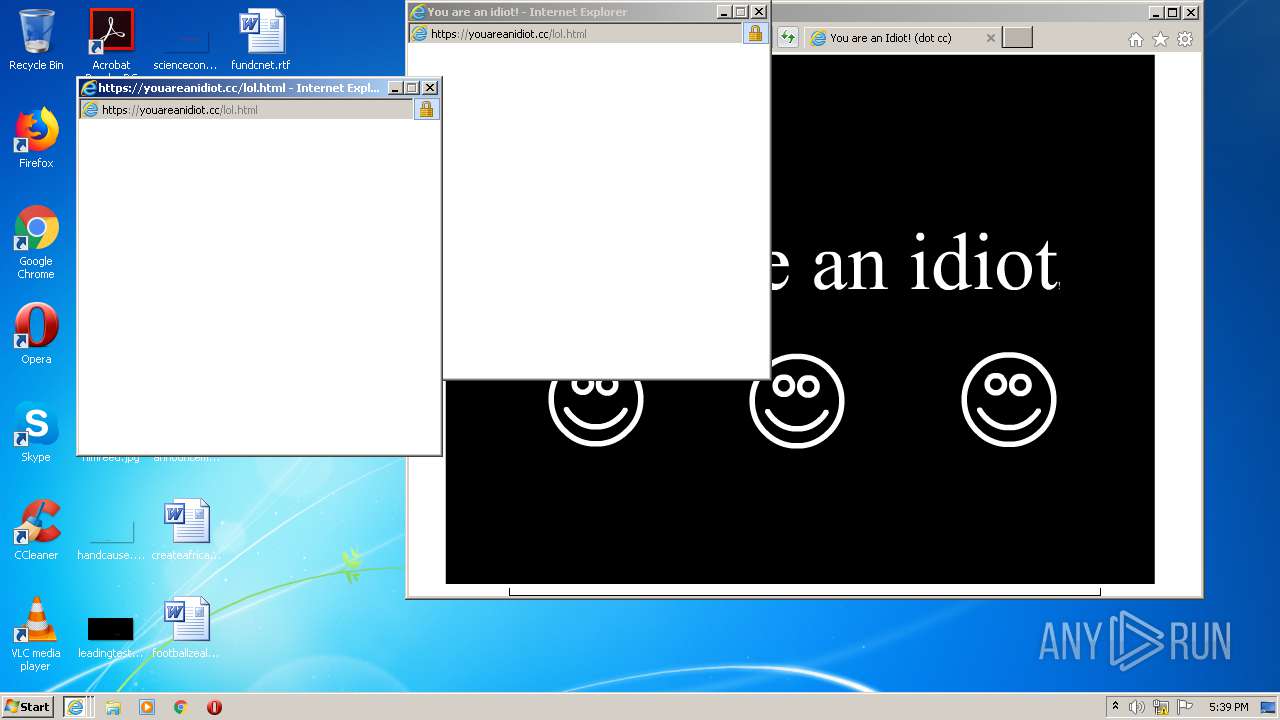Close the 'You are an Idiot! (dot cc)' tab

(991, 38)
